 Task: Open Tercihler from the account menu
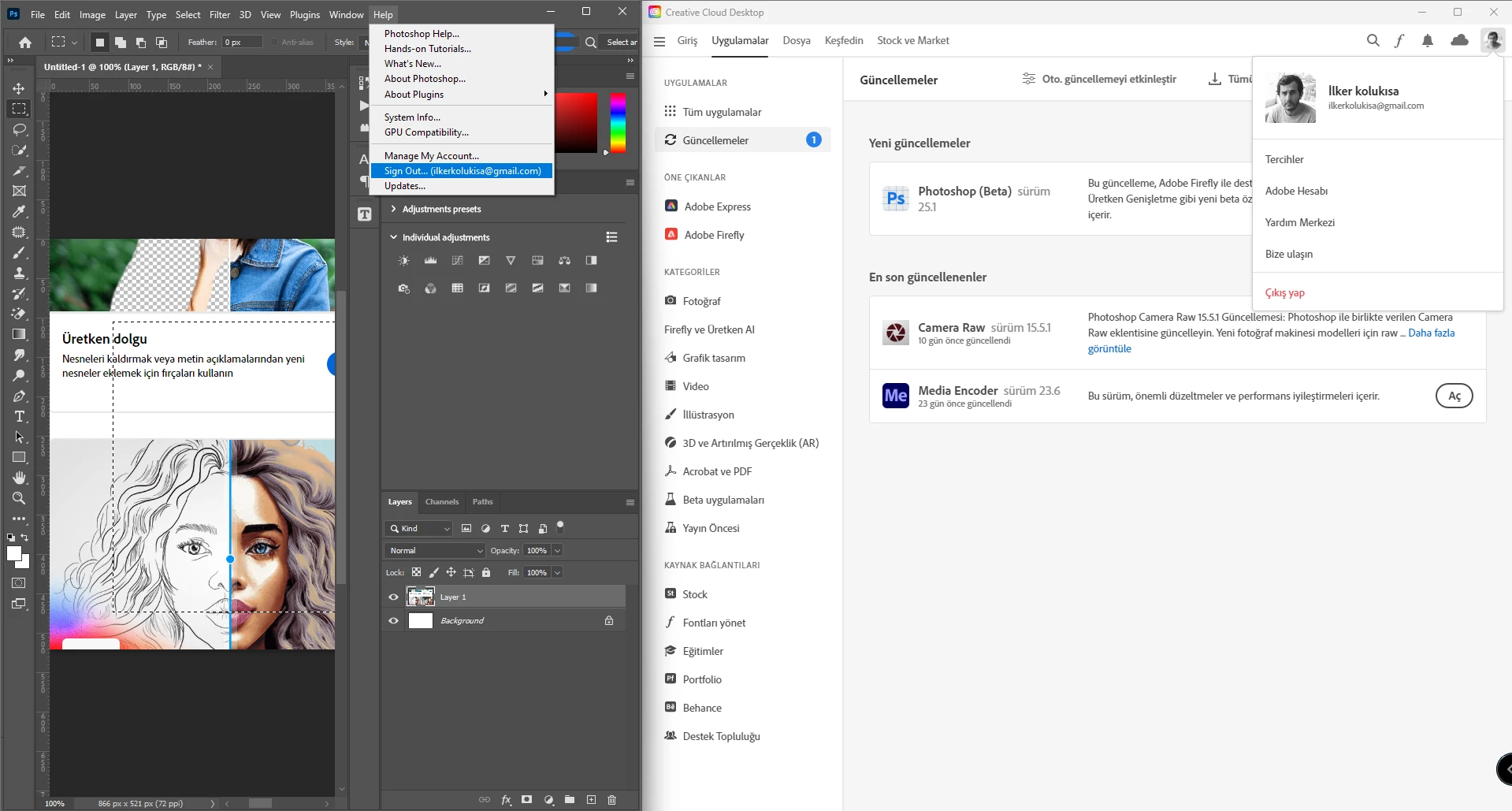(1284, 159)
